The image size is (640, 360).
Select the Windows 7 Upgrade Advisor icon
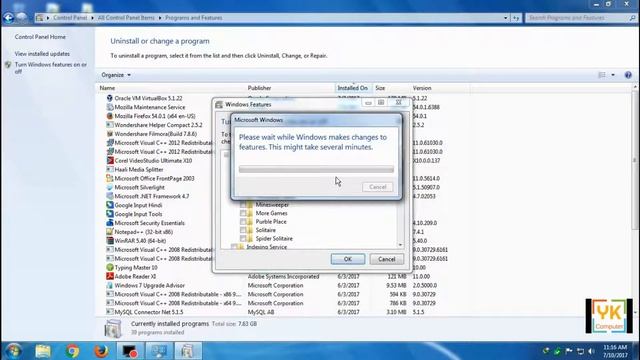[x=109, y=285]
